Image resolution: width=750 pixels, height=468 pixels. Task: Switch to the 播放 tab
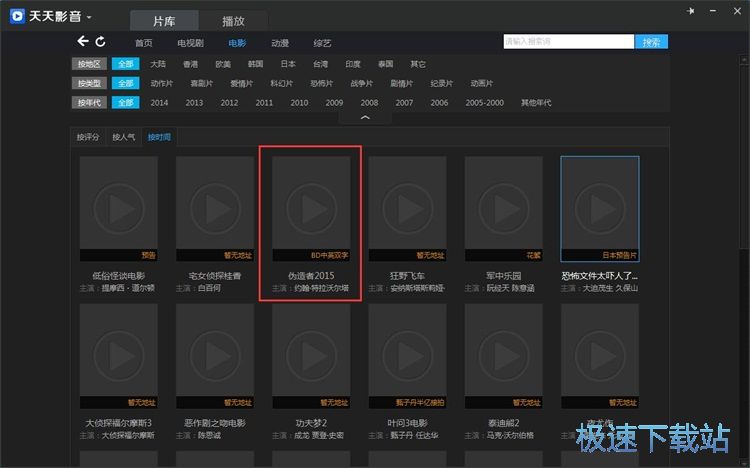234,20
